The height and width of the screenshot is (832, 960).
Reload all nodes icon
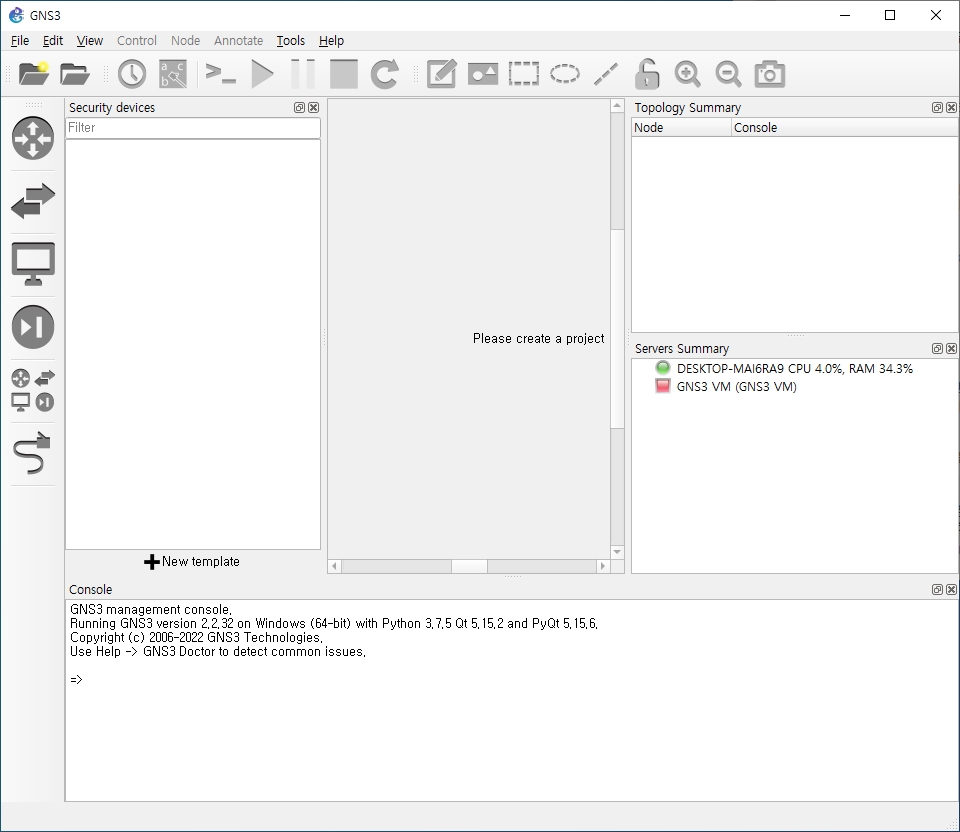pos(384,74)
